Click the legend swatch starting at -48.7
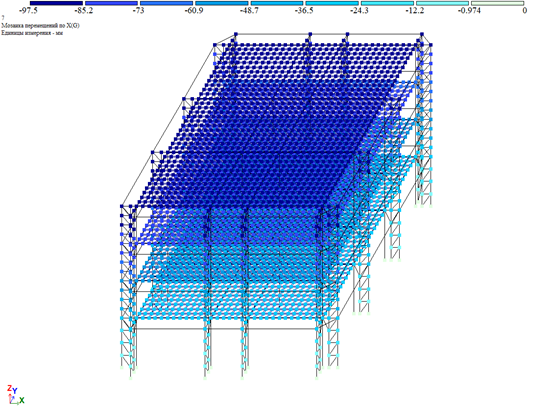552x413 pixels. click(x=277, y=3)
